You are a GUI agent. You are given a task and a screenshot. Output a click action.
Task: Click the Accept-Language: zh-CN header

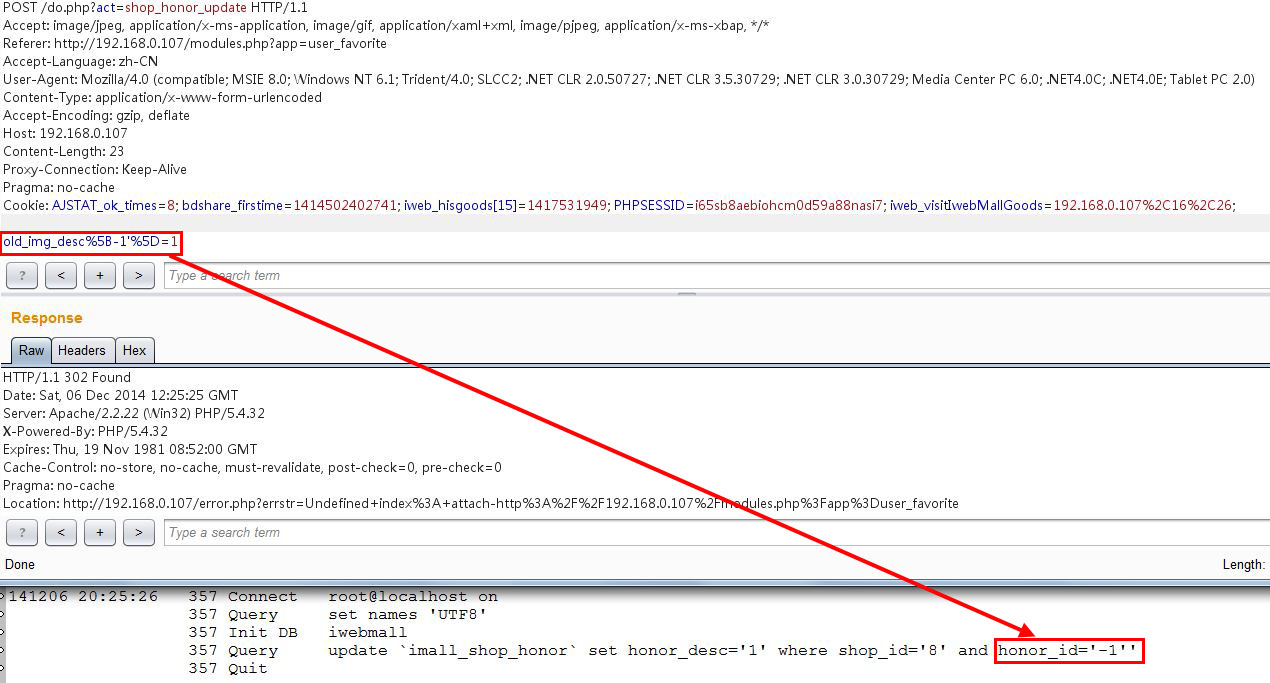[x=80, y=61]
